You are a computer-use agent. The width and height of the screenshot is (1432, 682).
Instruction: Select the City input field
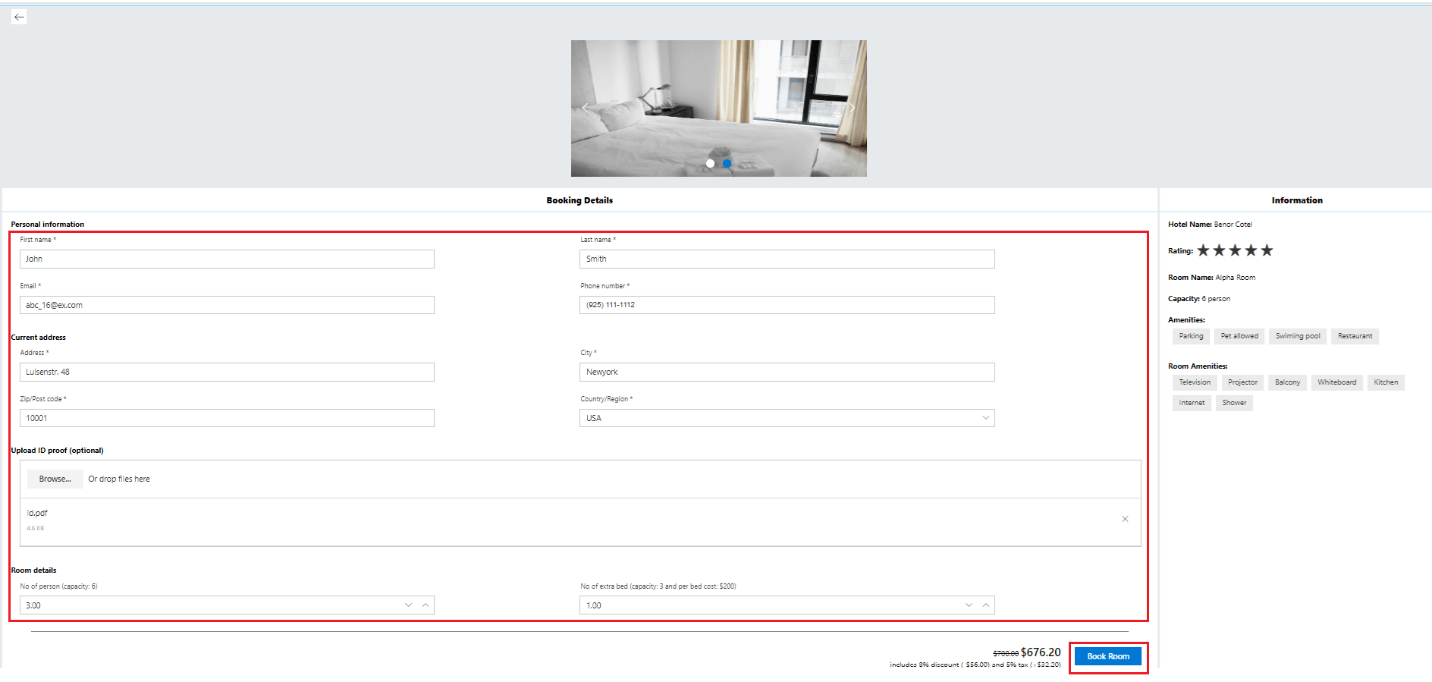[x=786, y=372]
